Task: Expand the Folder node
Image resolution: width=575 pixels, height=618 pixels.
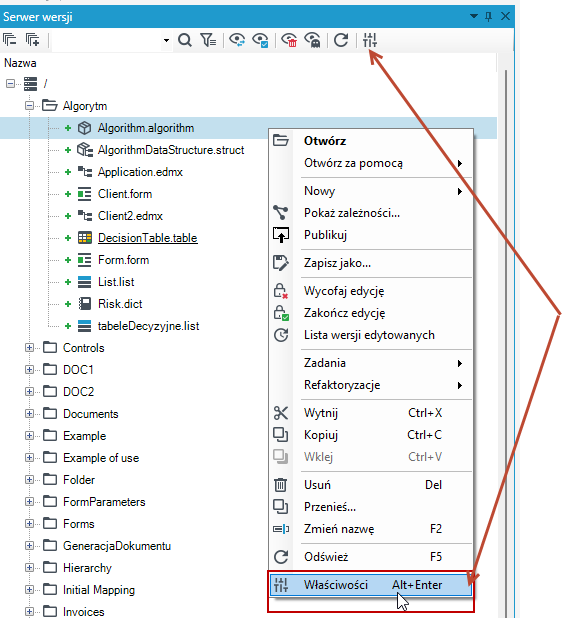Action: [29, 480]
